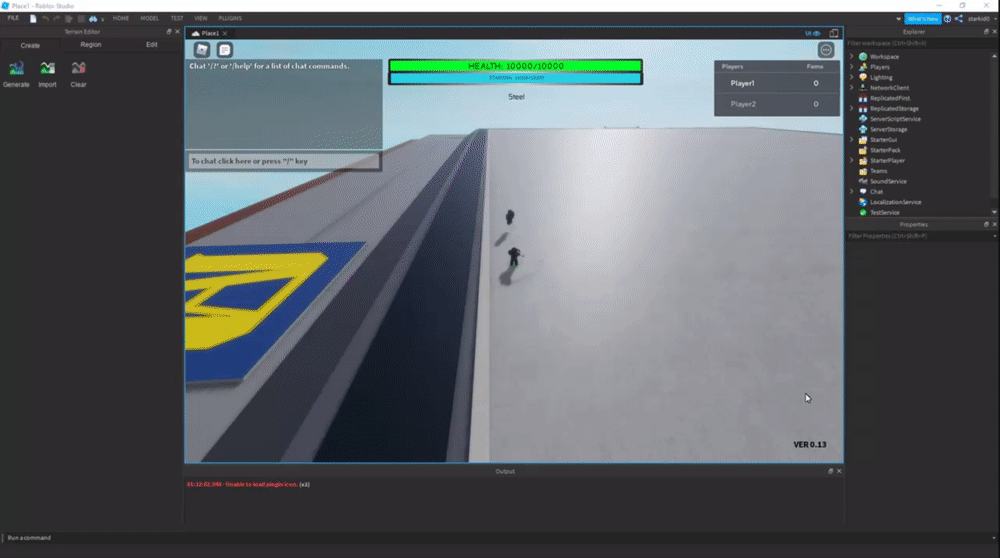Open the quick access toolbar customize dropdown arrow
The height and width of the screenshot is (558, 1000).
tap(103, 19)
